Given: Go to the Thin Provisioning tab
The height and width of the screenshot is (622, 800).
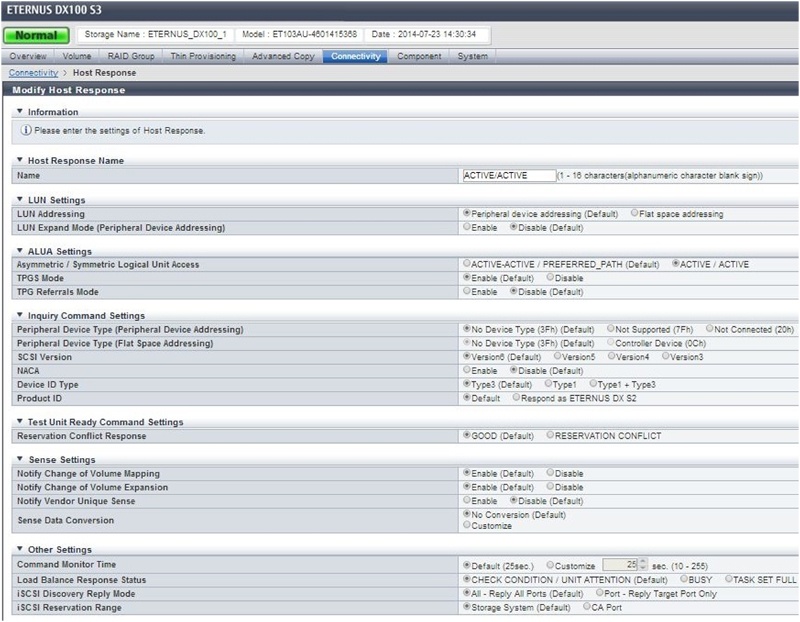Looking at the screenshot, I should [x=203, y=56].
